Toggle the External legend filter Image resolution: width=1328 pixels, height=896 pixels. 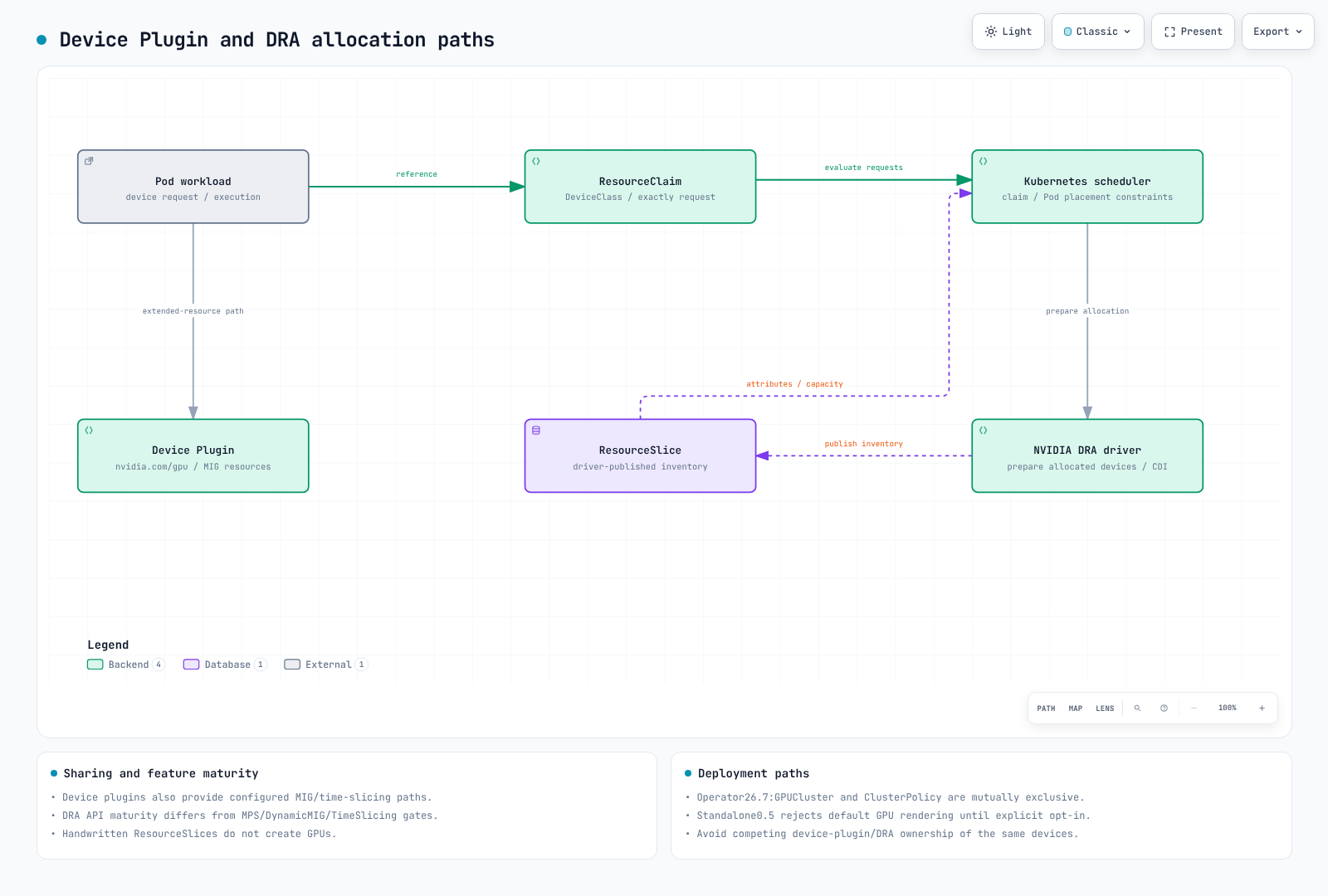tap(325, 665)
